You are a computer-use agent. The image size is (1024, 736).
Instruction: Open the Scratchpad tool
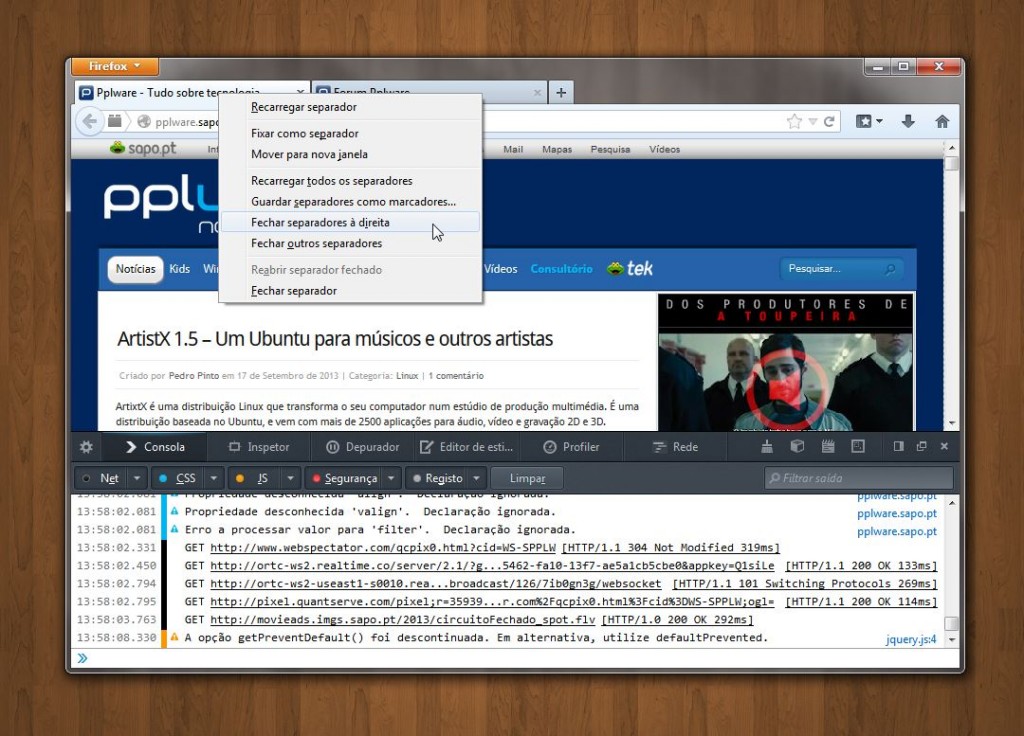(x=827, y=447)
